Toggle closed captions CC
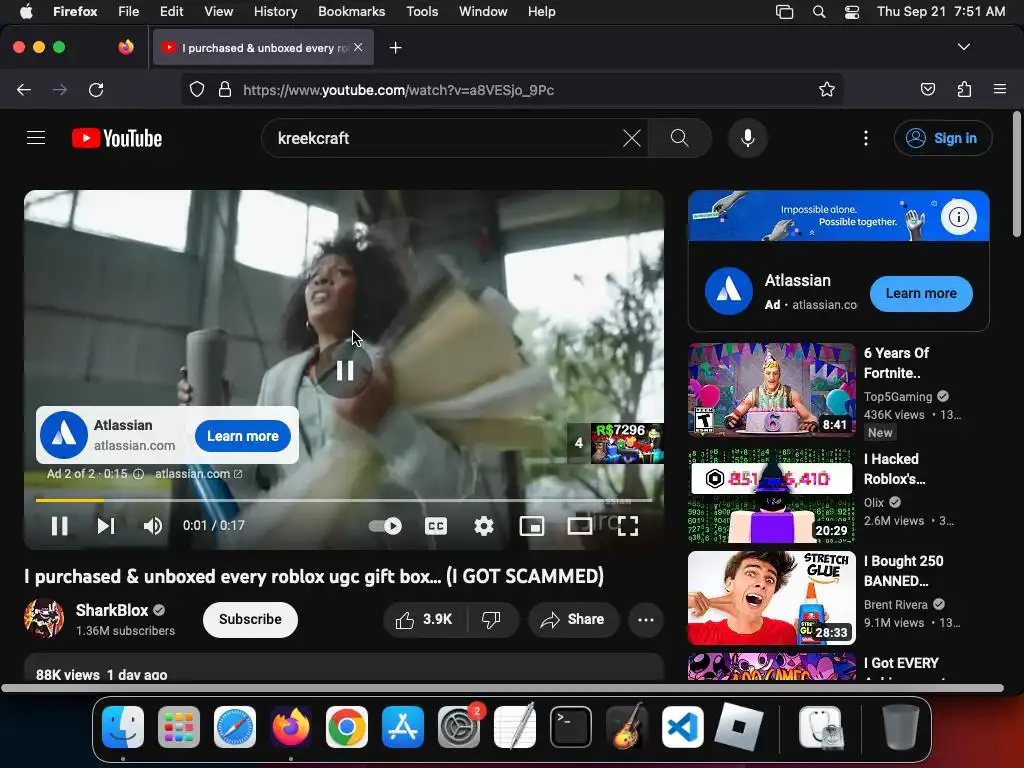Image resolution: width=1024 pixels, height=768 pixels. pyautogui.click(x=436, y=526)
